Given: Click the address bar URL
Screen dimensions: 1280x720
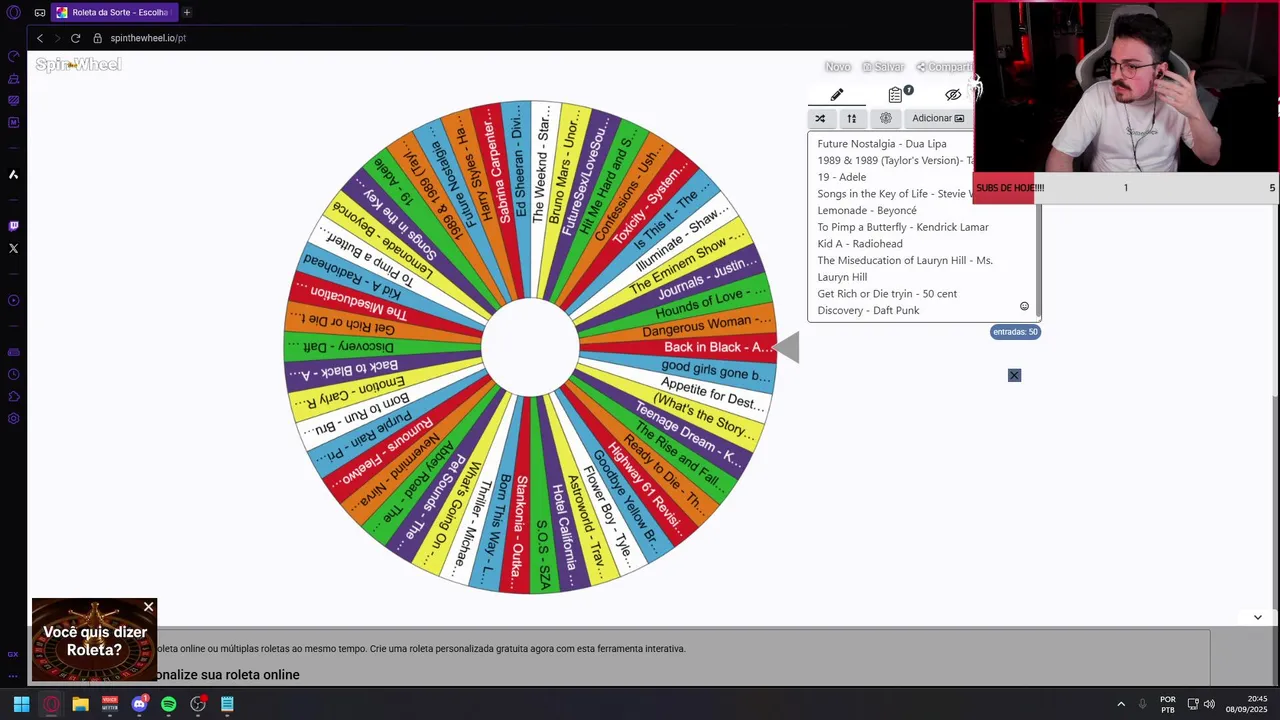Looking at the screenshot, I should [x=148, y=38].
